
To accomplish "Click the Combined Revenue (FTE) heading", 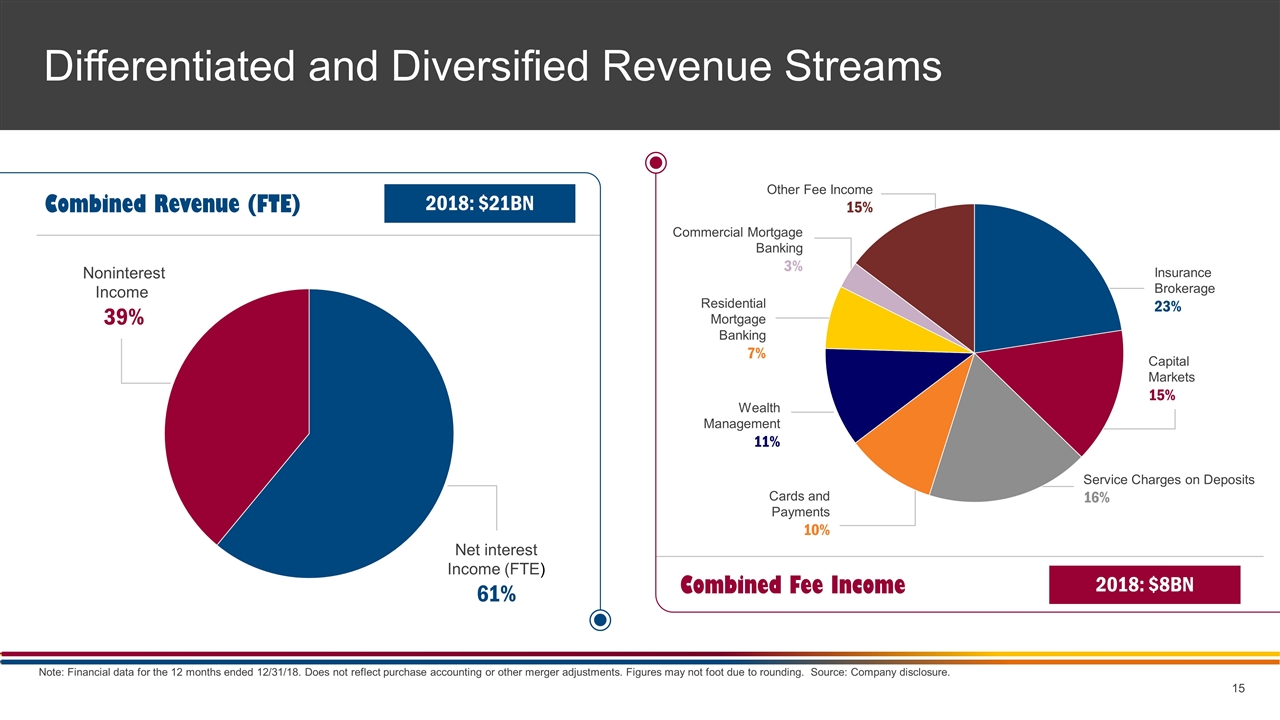I will [x=173, y=204].
